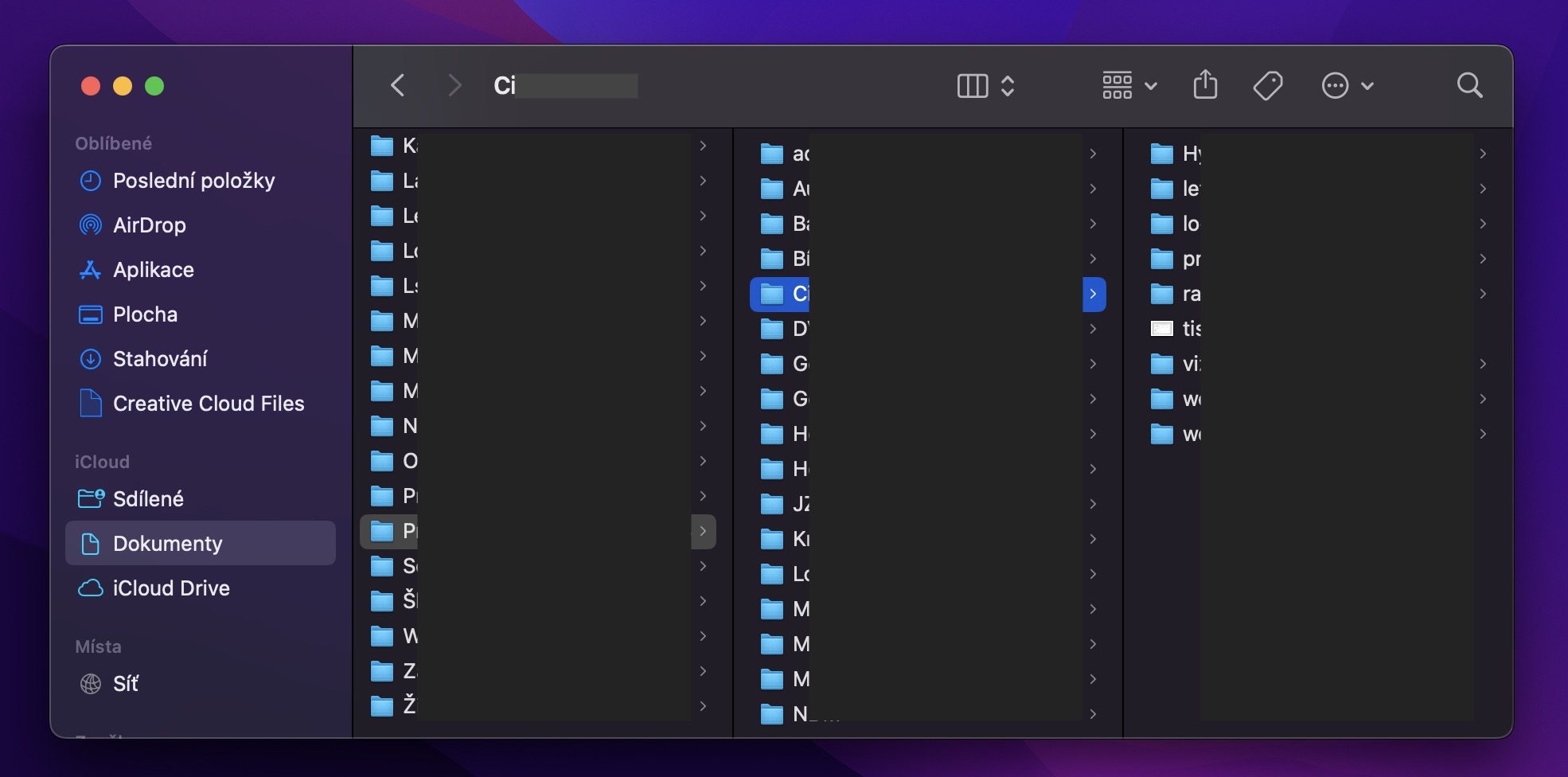This screenshot has height=777, width=1568.
Task: Click the chevron of the gray-highlighted Pr folder
Action: click(x=703, y=531)
